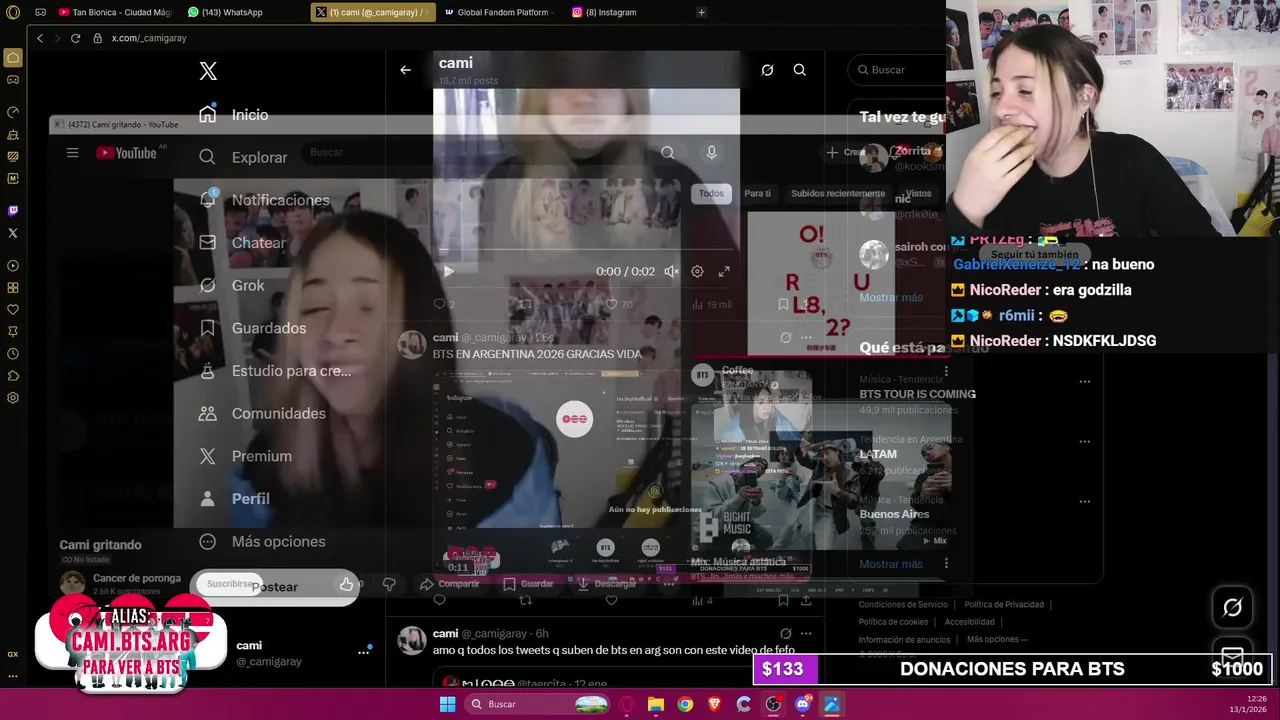
Task: Click Guardar under the YouTube video
Action: pos(528,583)
